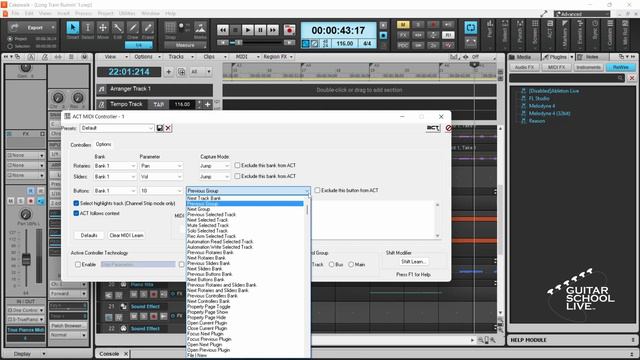Uncheck ACT follows context
Image resolution: width=640 pixels, height=360 pixels.
pyautogui.click(x=76, y=213)
